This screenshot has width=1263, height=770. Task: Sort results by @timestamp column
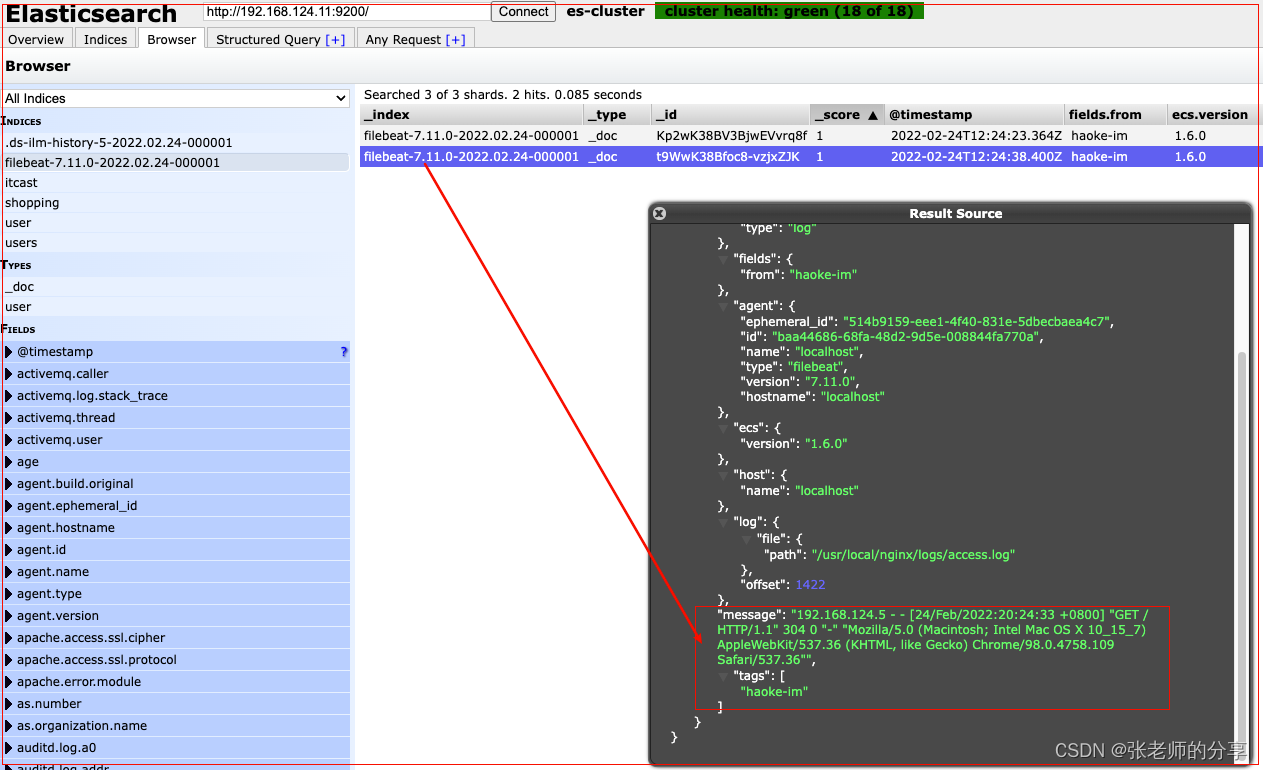tap(974, 114)
